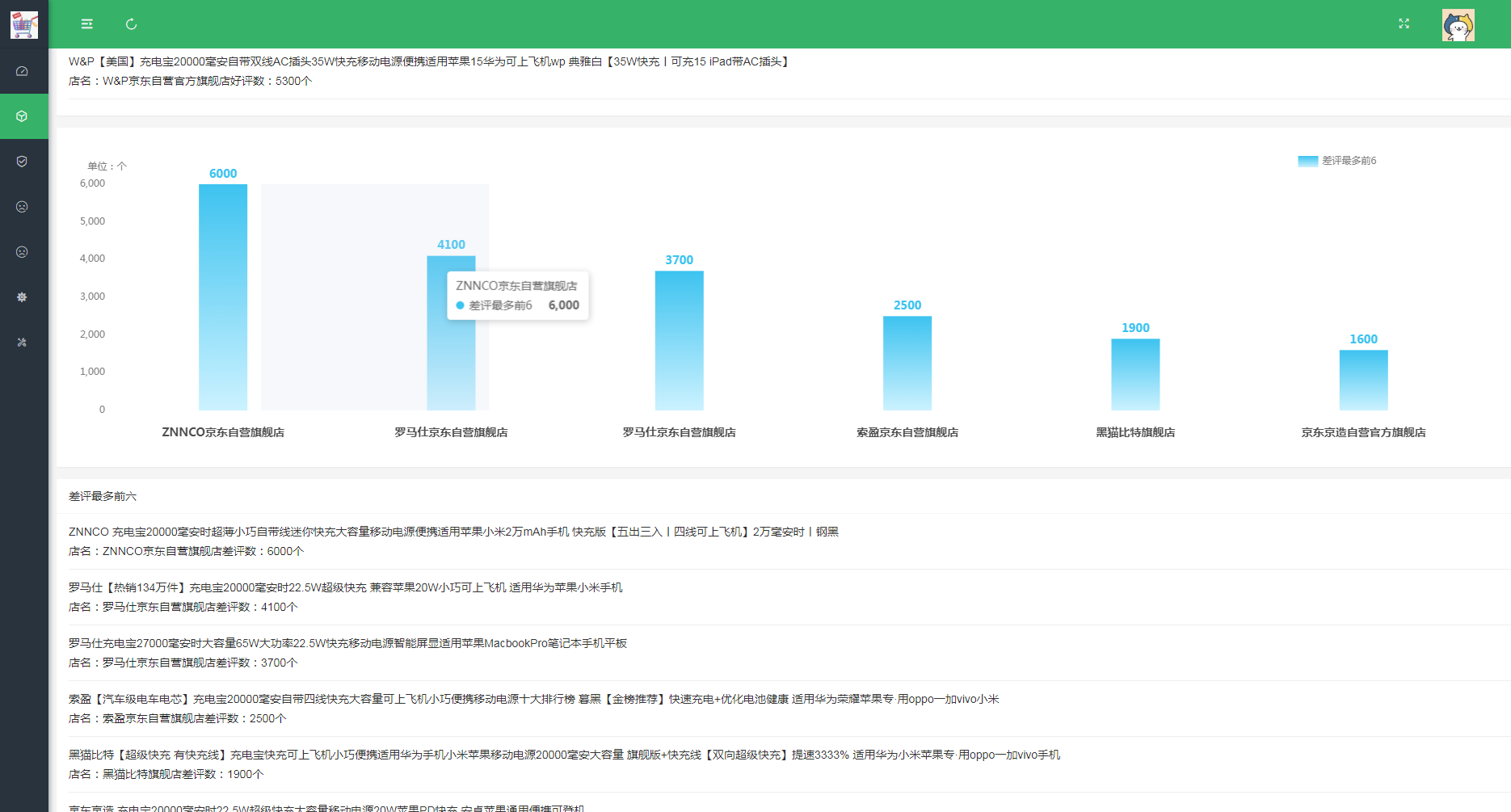Click the 索盈京东自营旗舰店 差评数 2500个 line

178,718
